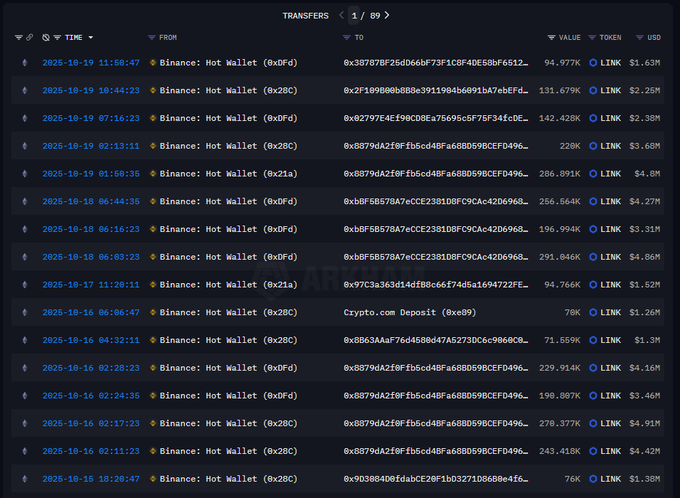Open the TO column filter
Image resolution: width=680 pixels, height=498 pixels.
point(347,37)
